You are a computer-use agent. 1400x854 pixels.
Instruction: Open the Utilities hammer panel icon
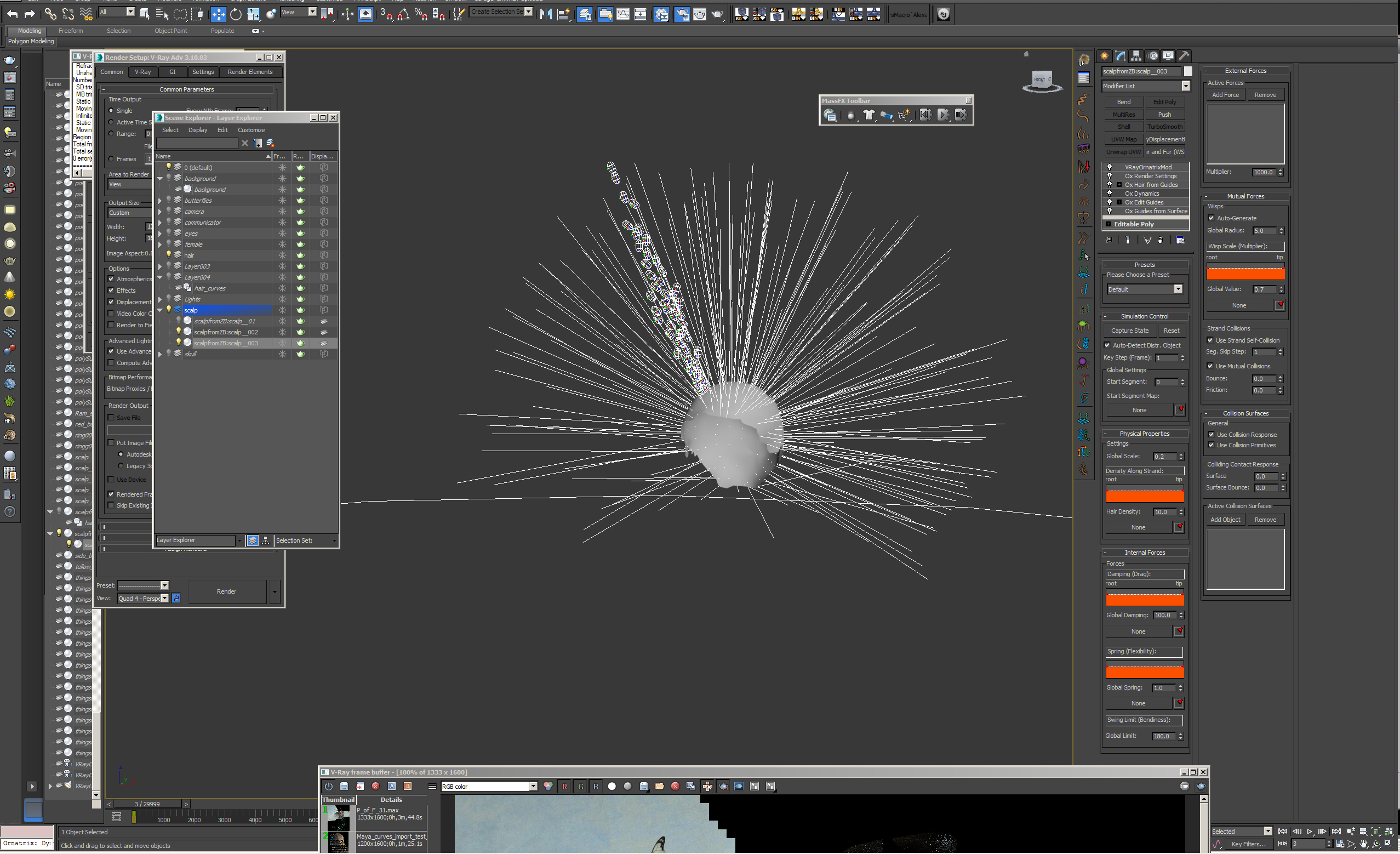coord(1184,56)
